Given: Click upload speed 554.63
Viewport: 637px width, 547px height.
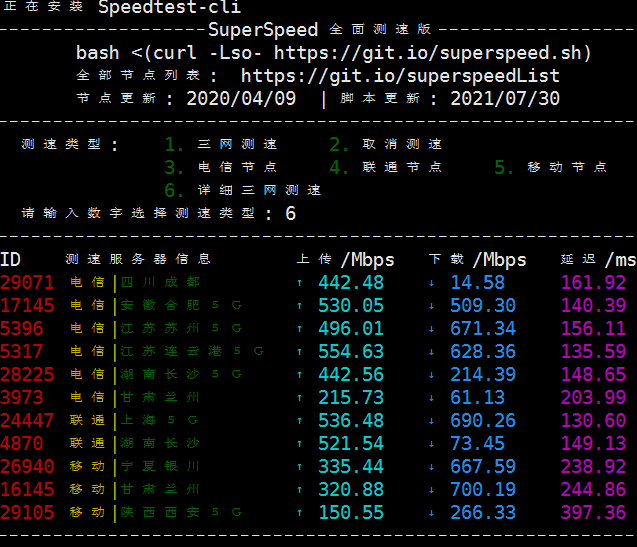Looking at the screenshot, I should click(351, 352).
